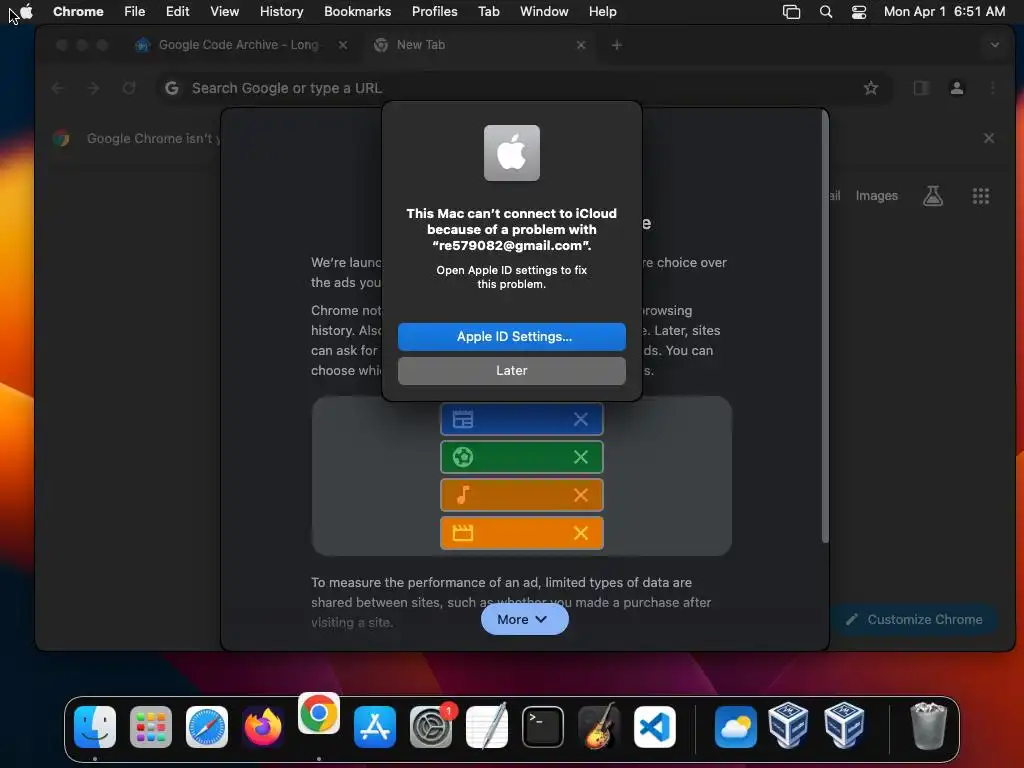Screen dimensions: 1024x768
Task: Click Google Chrome icon in Dock
Action: tap(319, 713)
